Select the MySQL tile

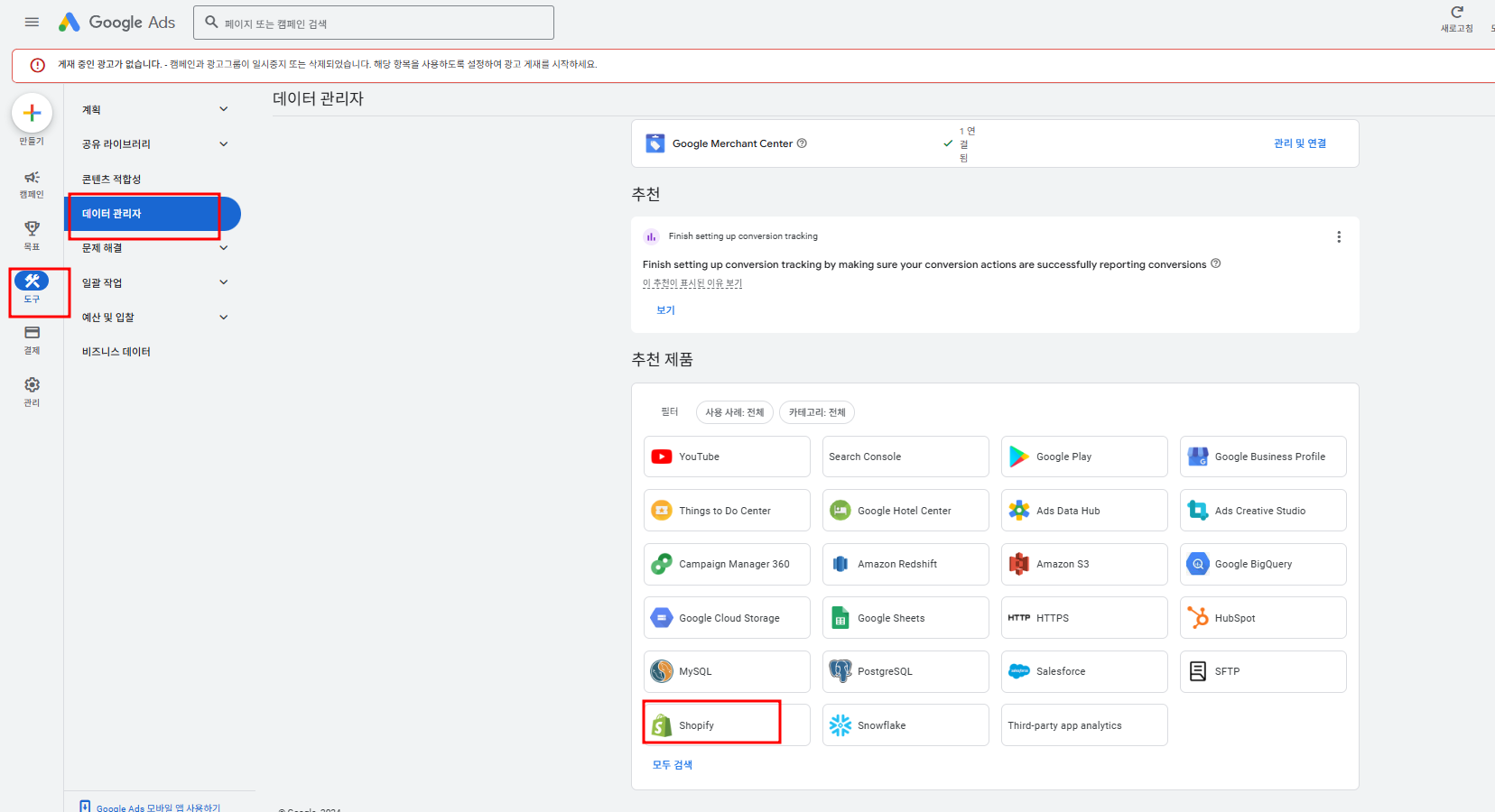click(727, 671)
